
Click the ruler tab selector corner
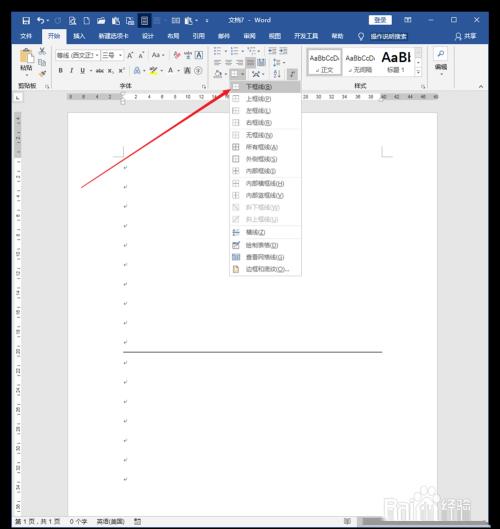coord(18,98)
